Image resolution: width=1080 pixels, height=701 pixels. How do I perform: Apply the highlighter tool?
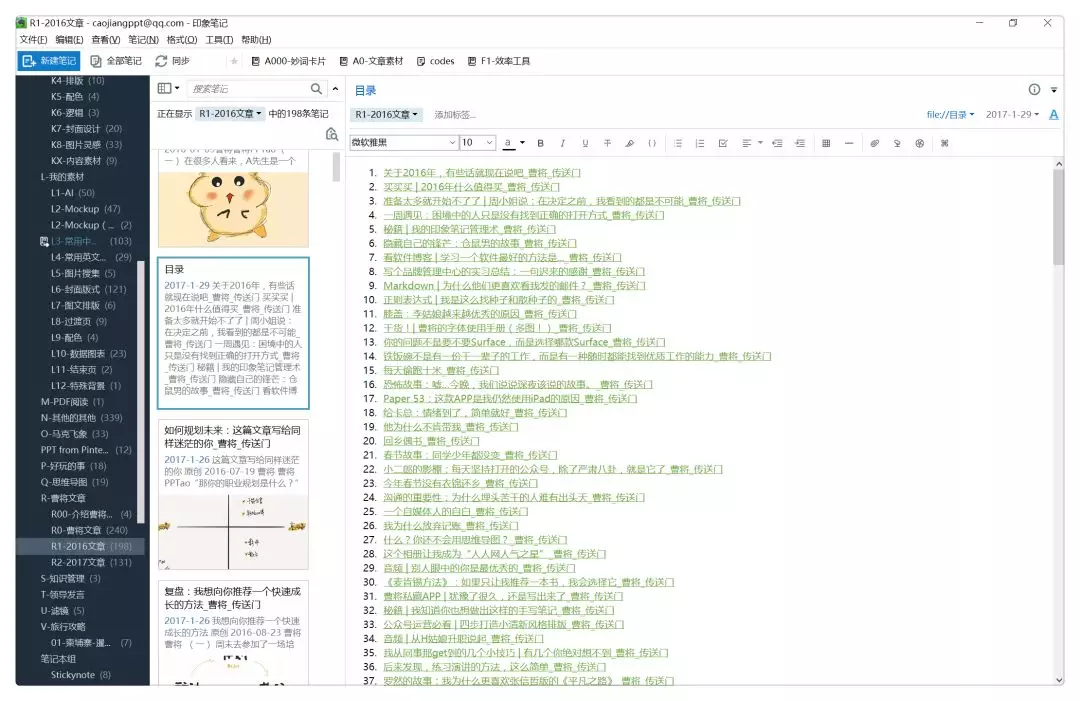pos(630,143)
